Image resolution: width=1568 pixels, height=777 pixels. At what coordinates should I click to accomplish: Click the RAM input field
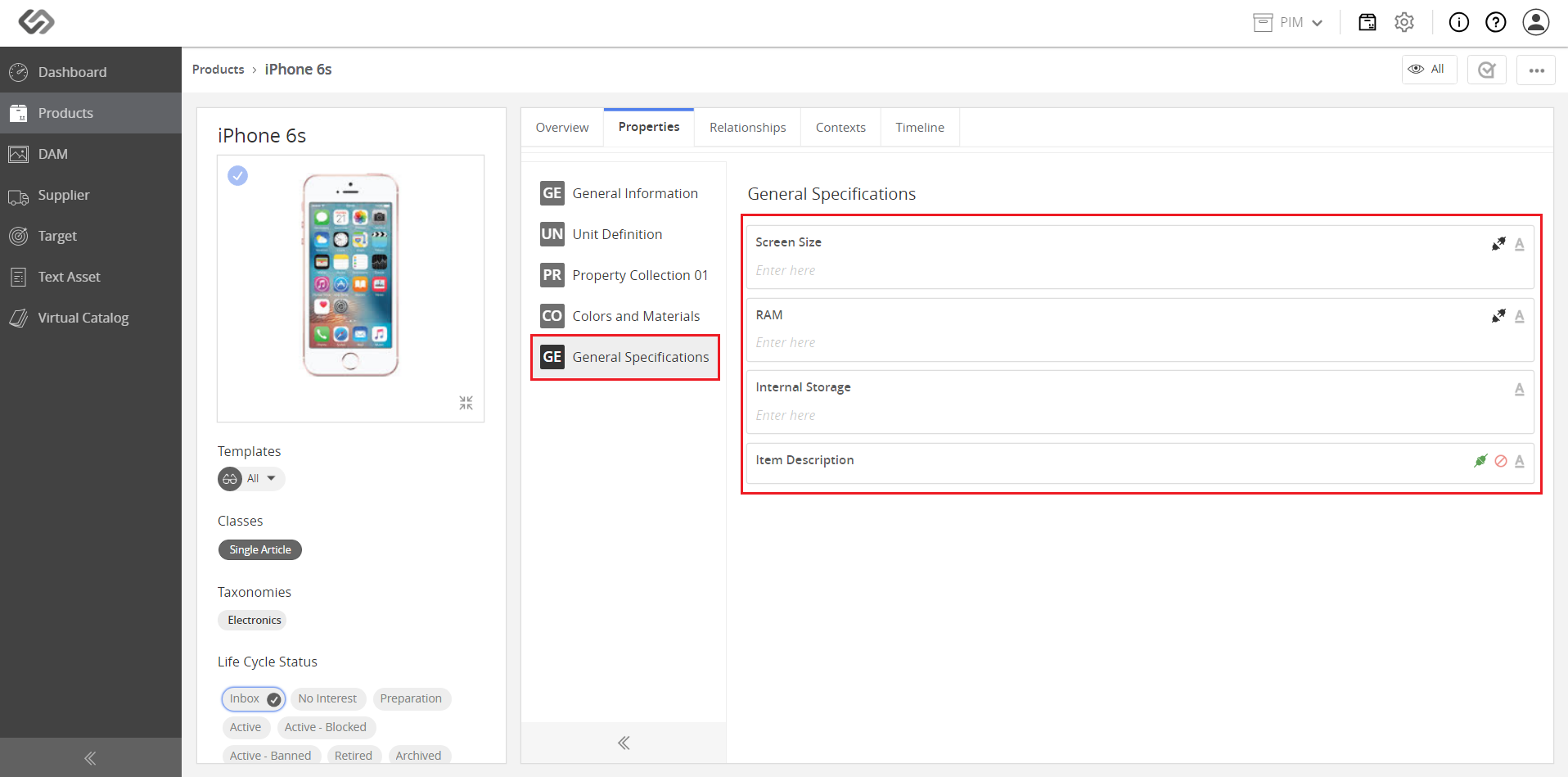tap(1140, 343)
